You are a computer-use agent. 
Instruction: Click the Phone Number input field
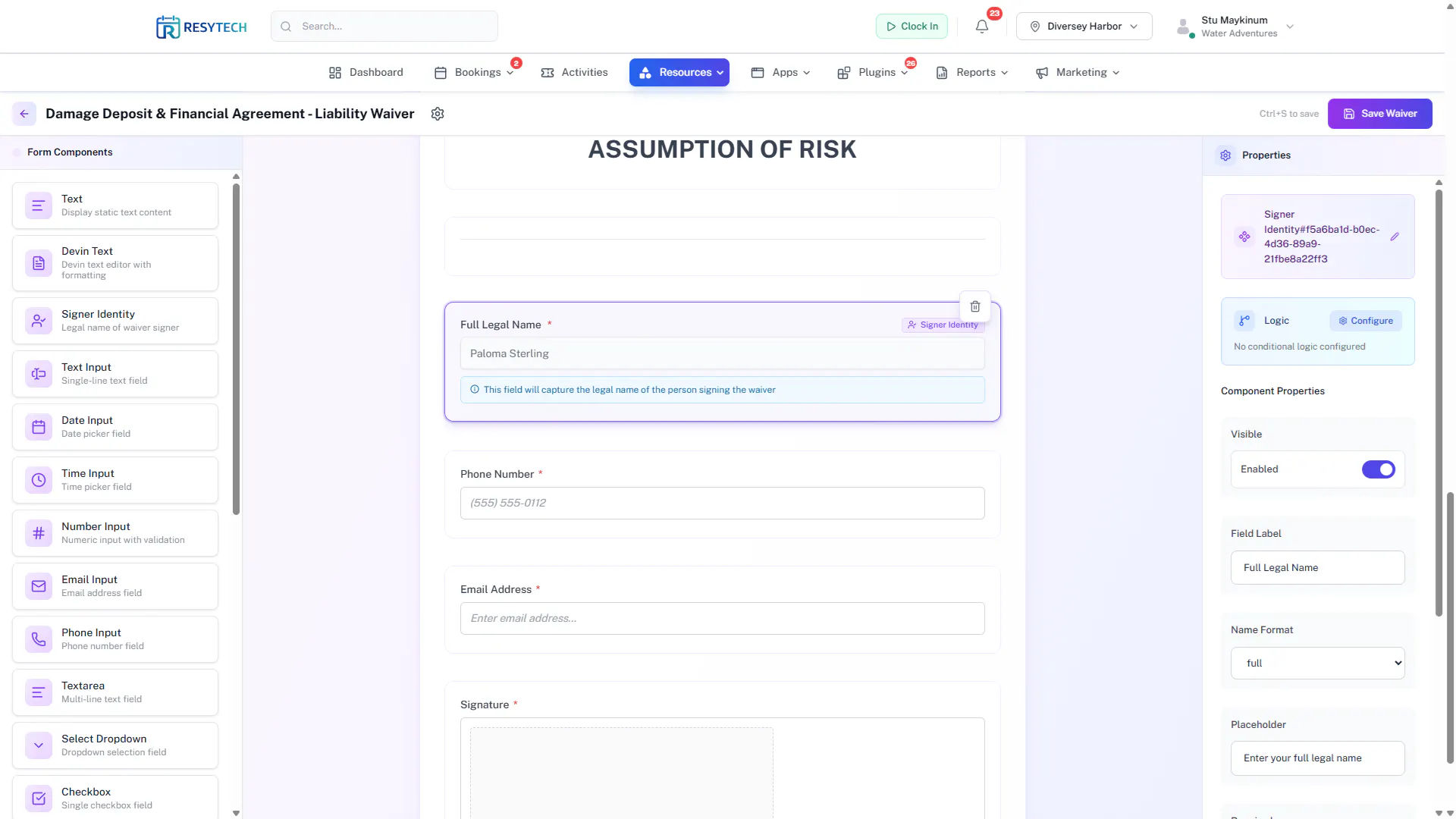click(722, 504)
